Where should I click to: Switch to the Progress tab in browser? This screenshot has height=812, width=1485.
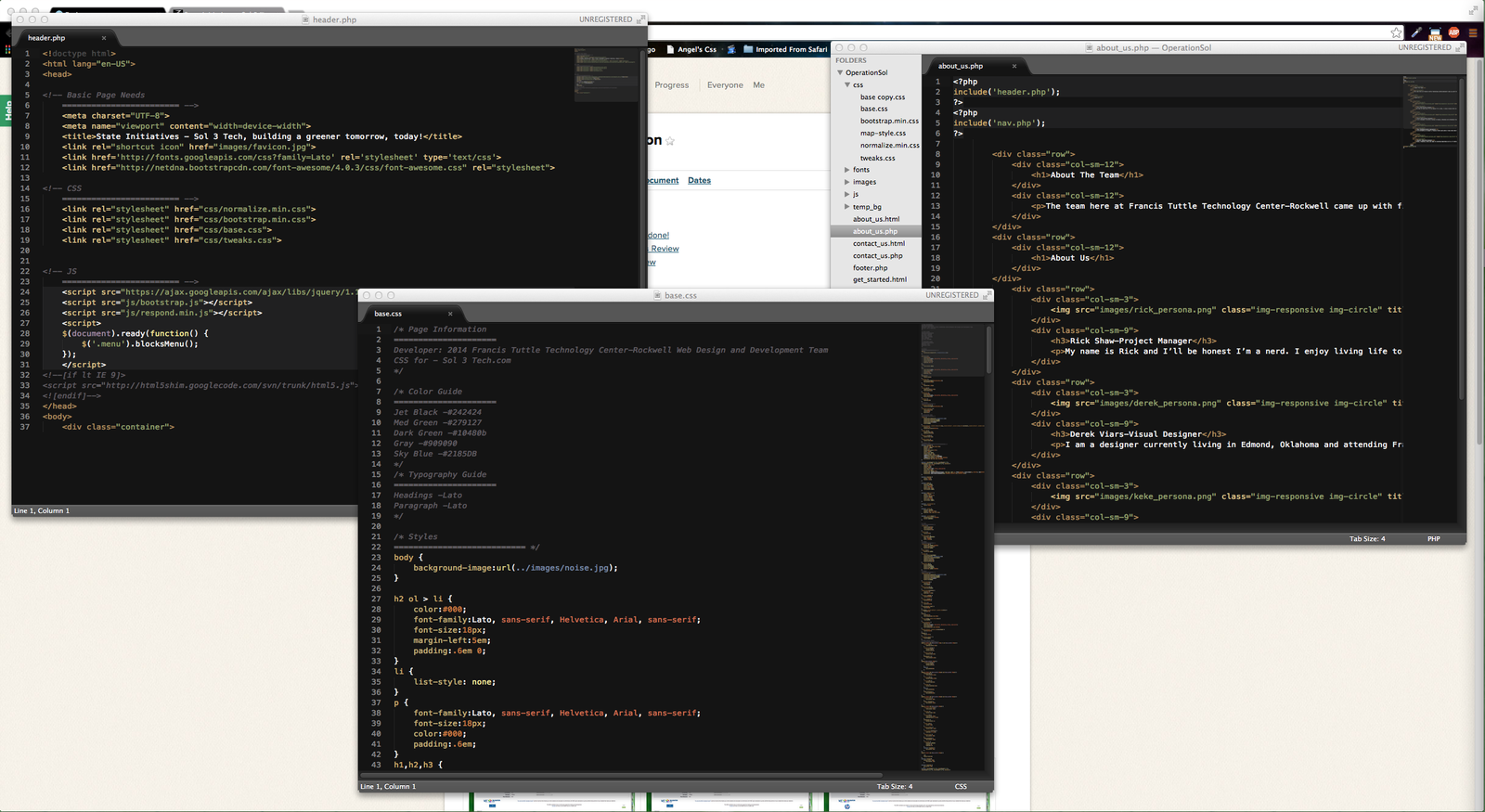coord(672,84)
